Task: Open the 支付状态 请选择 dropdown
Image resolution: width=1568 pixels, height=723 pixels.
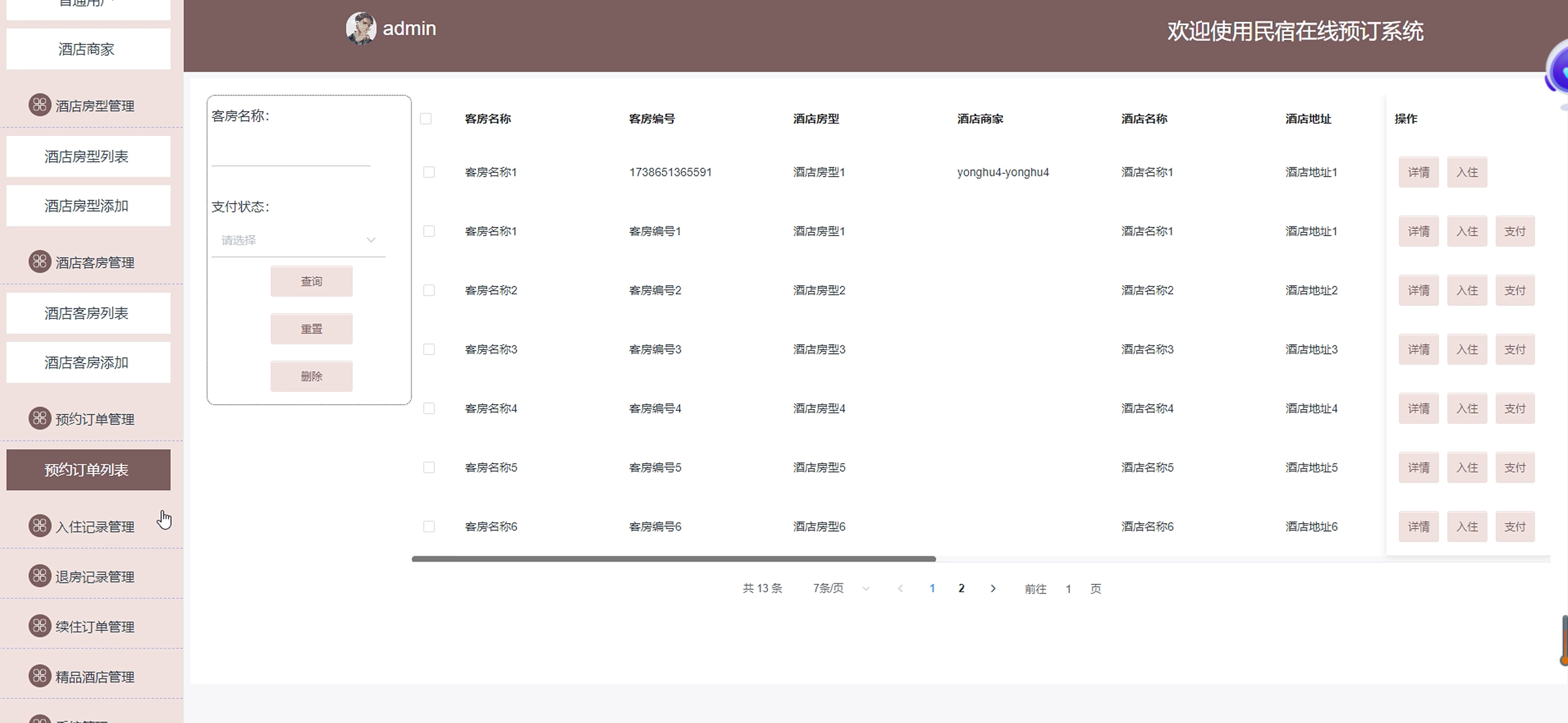Action: click(298, 240)
